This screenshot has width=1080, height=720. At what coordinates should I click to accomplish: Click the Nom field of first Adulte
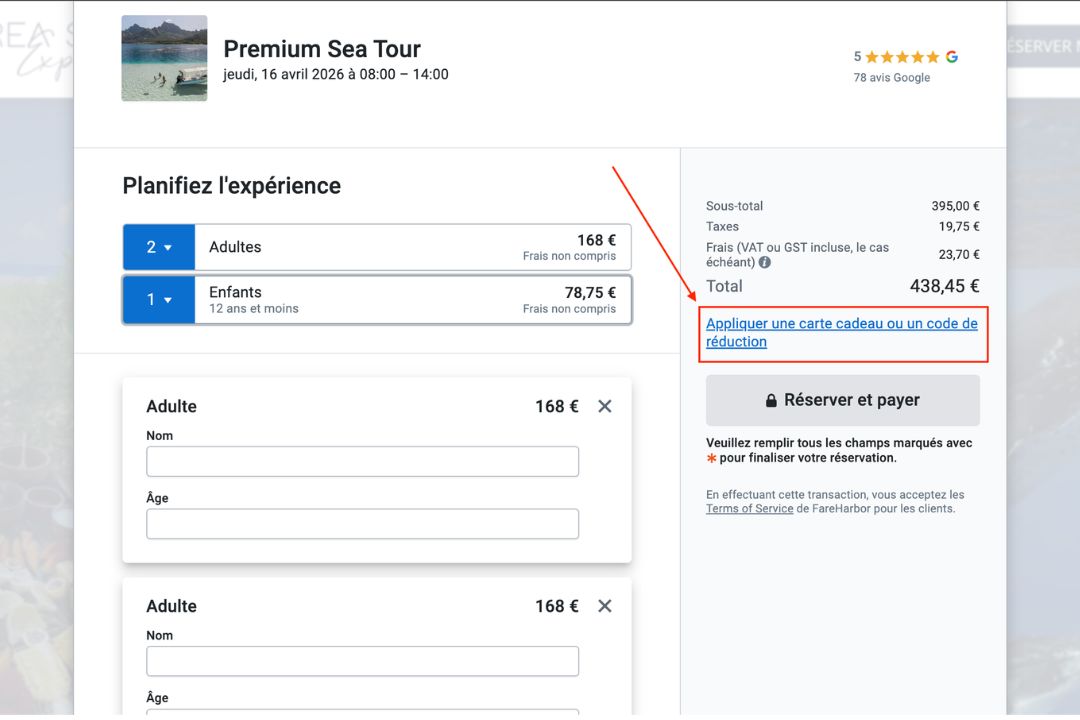pyautogui.click(x=362, y=461)
